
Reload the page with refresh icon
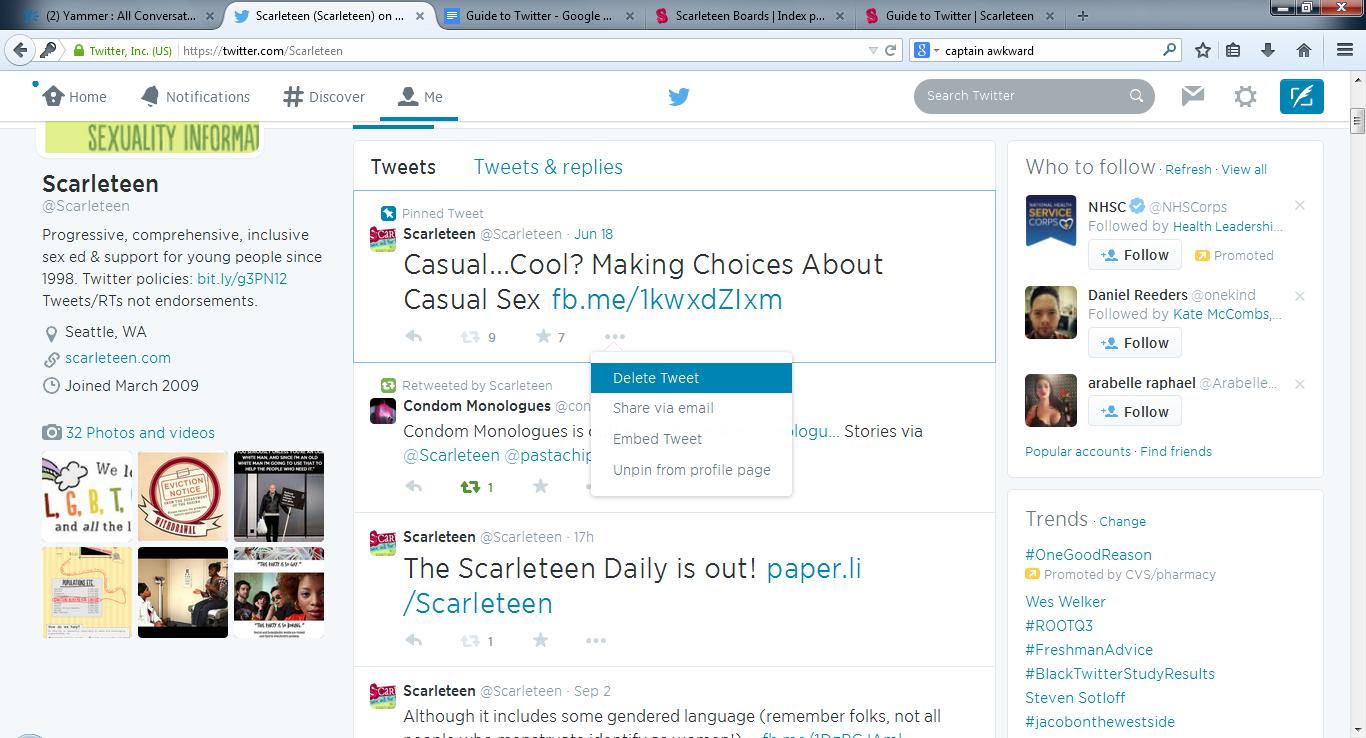coord(891,50)
